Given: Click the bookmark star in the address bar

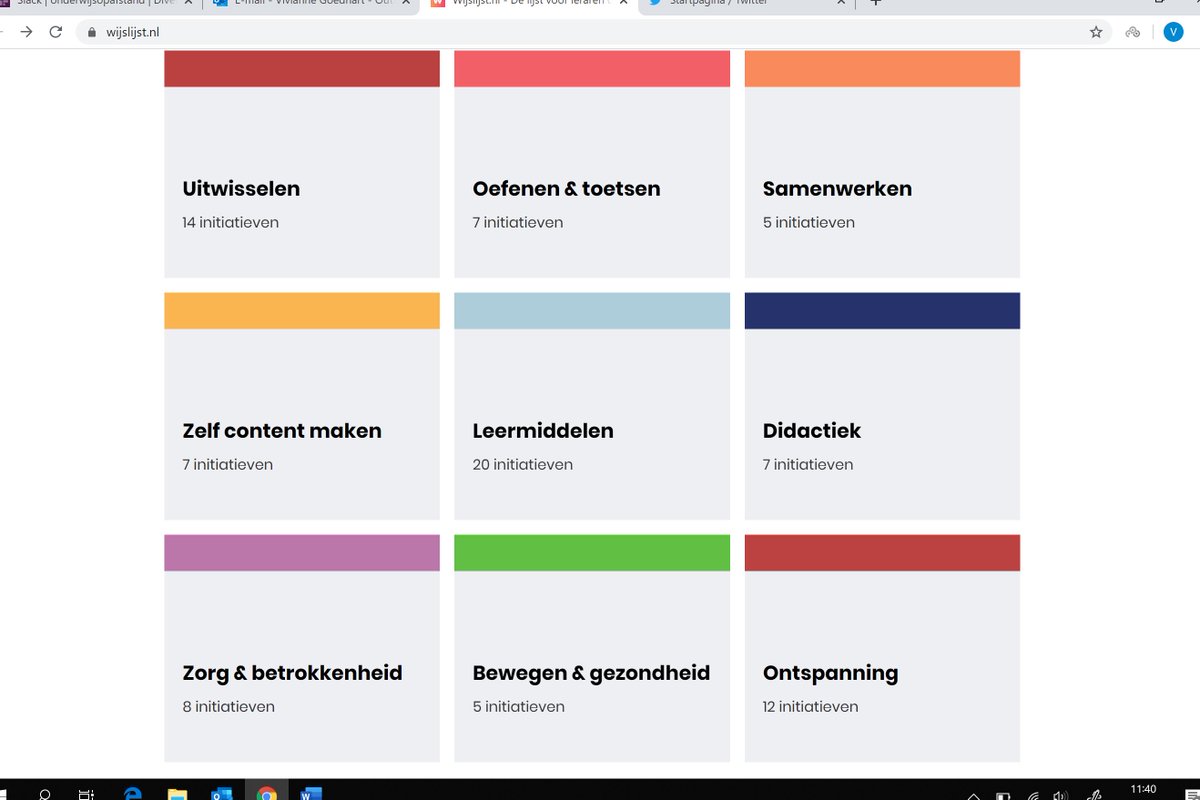Looking at the screenshot, I should (x=1096, y=31).
